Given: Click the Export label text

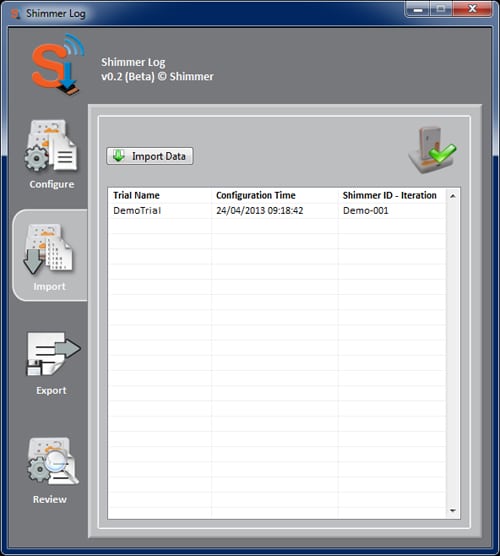Looking at the screenshot, I should (x=51, y=390).
